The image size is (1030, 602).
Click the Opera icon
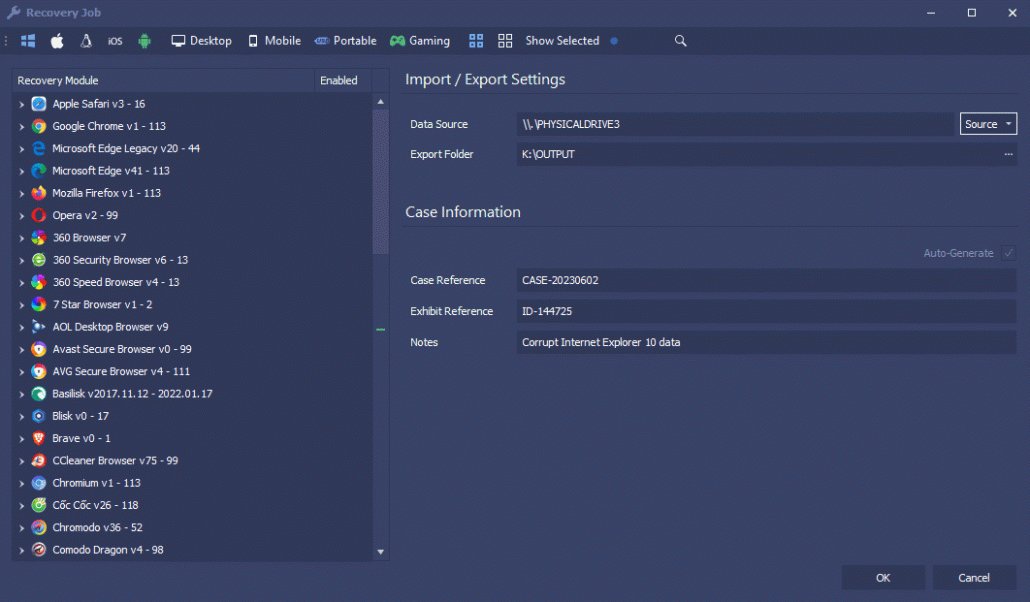pyautogui.click(x=39, y=216)
